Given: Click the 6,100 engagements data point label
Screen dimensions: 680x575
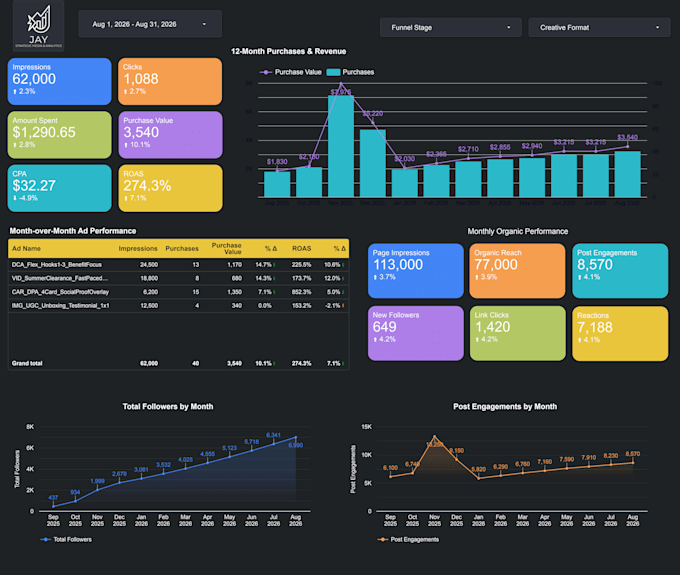Looking at the screenshot, I should pyautogui.click(x=390, y=467).
